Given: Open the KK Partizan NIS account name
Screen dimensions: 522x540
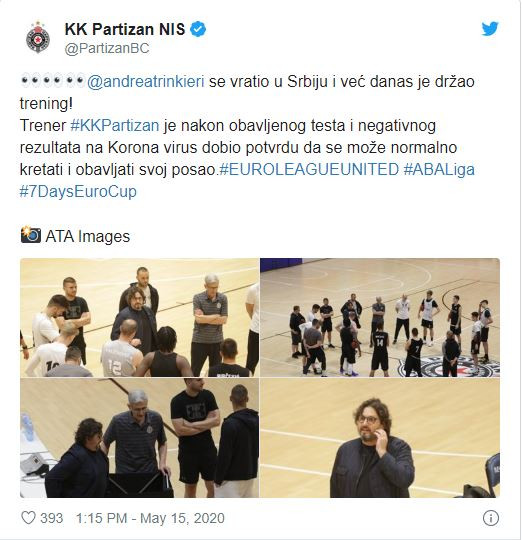Looking at the screenshot, I should pos(125,29).
